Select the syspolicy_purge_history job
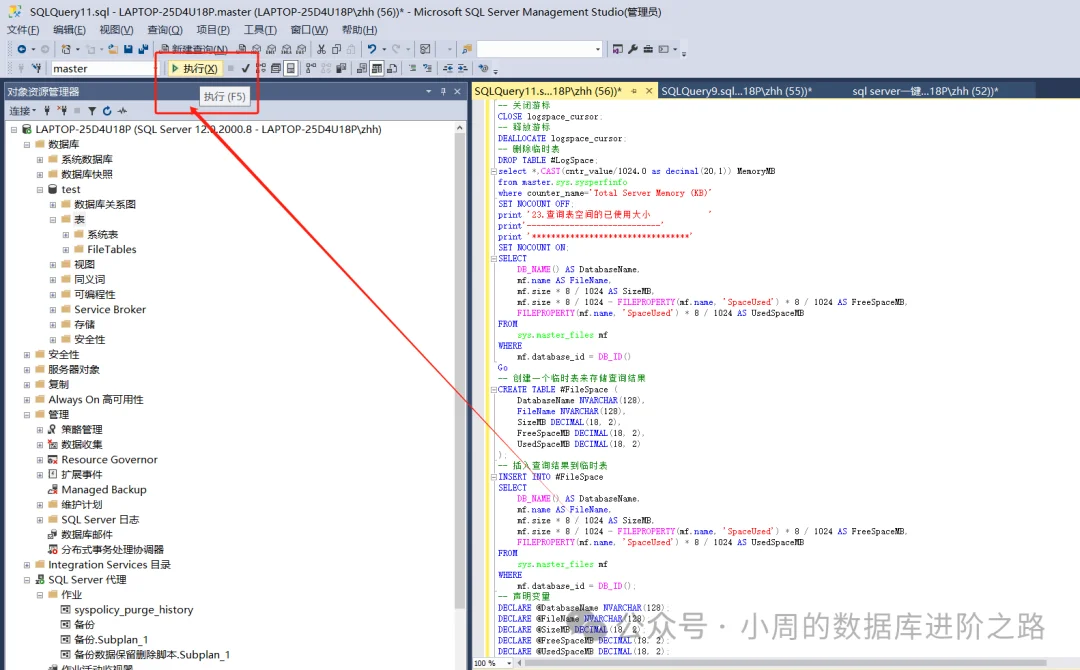Screen dimensions: 1080x670 point(134,610)
